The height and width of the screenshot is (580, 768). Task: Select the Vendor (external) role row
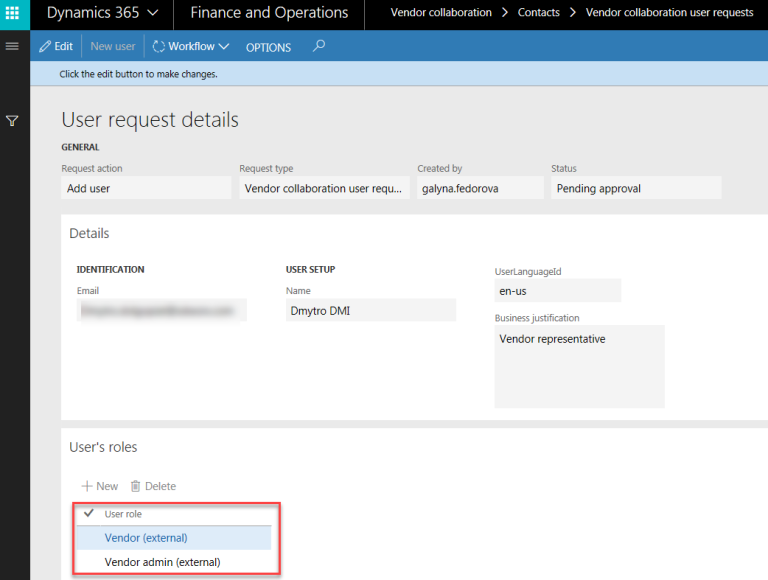[146, 538]
